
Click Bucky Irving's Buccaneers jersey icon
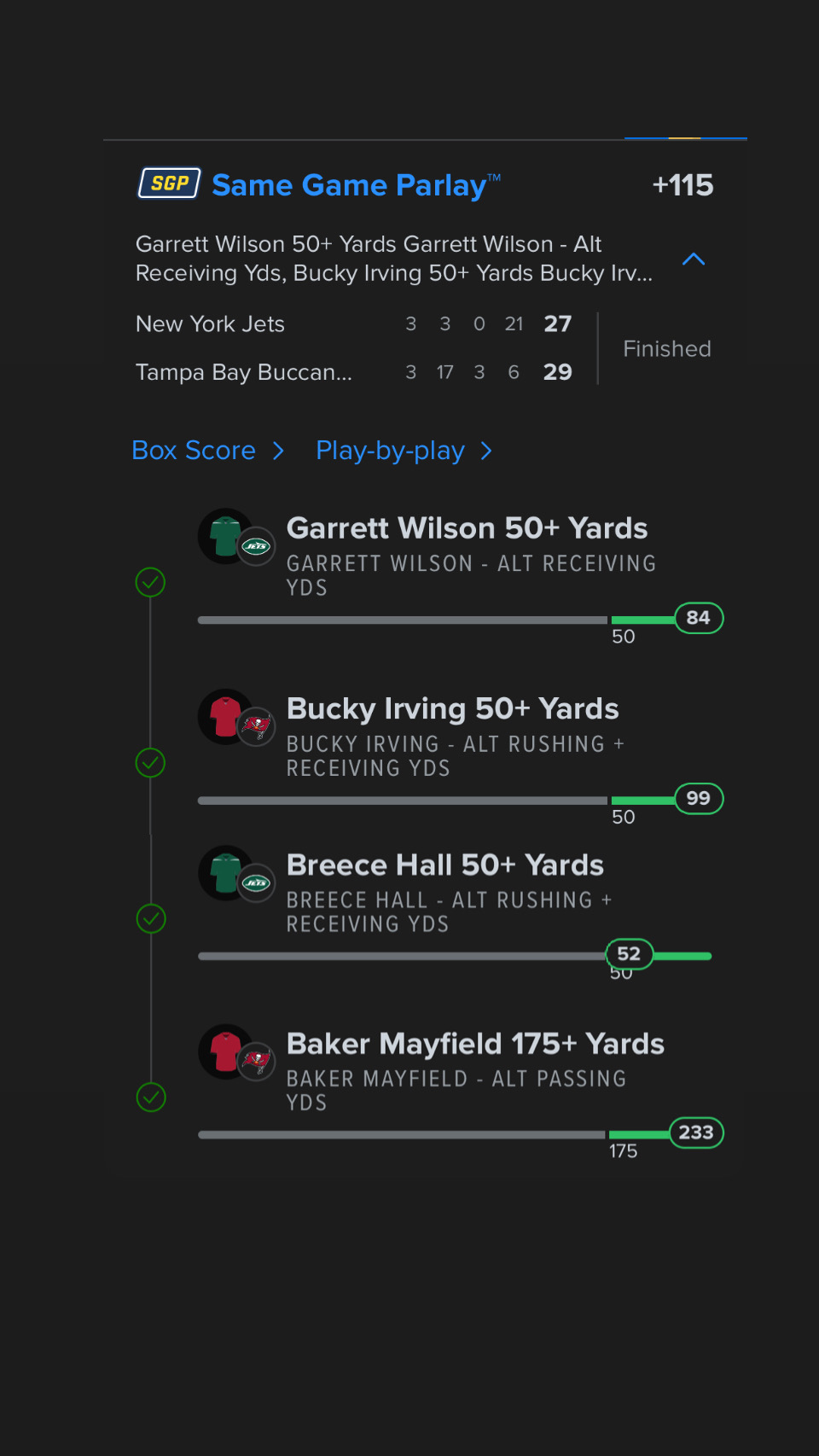pos(227,717)
